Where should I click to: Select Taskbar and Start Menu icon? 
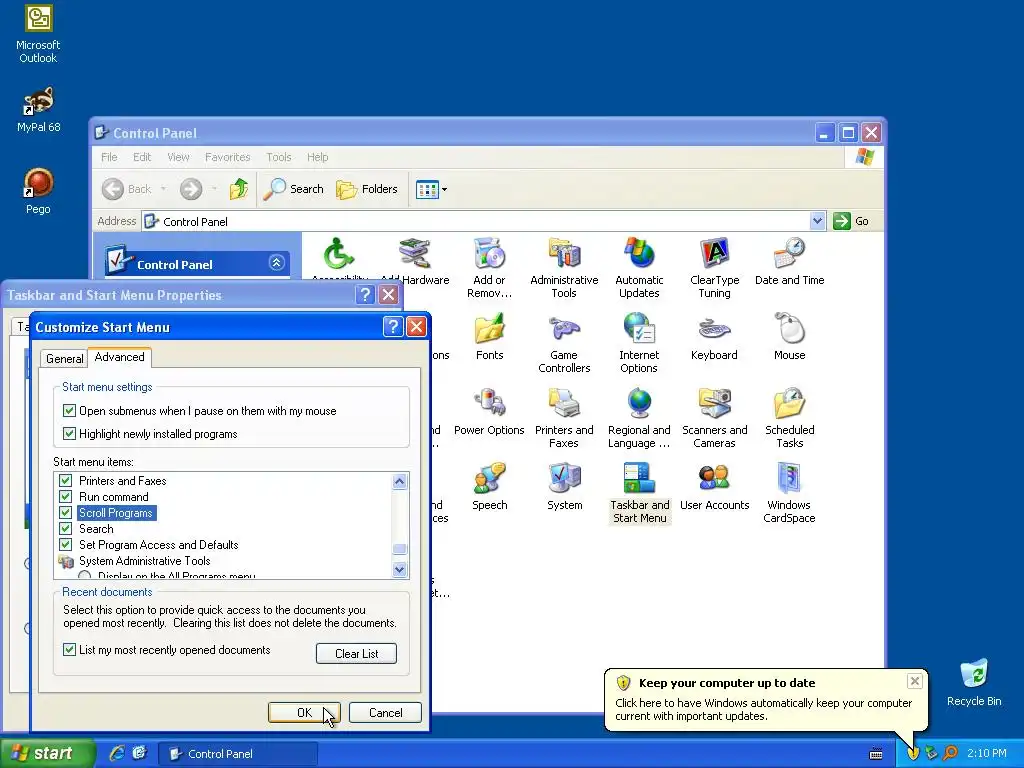639,493
